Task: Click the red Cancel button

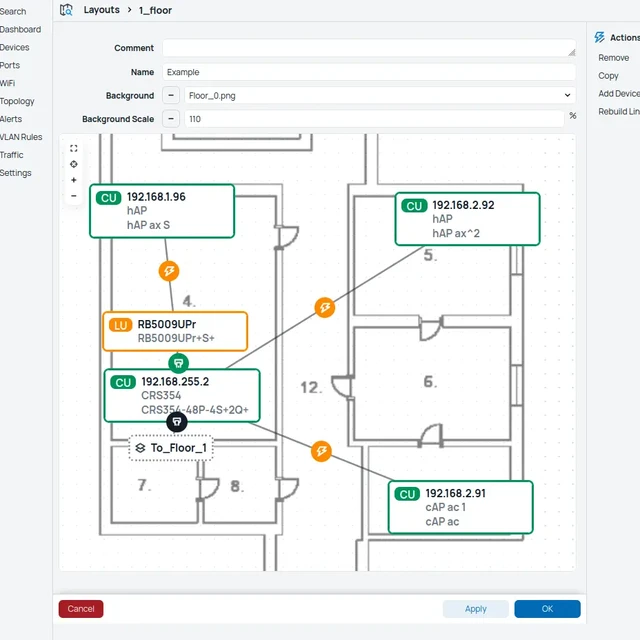Action: coord(81,609)
